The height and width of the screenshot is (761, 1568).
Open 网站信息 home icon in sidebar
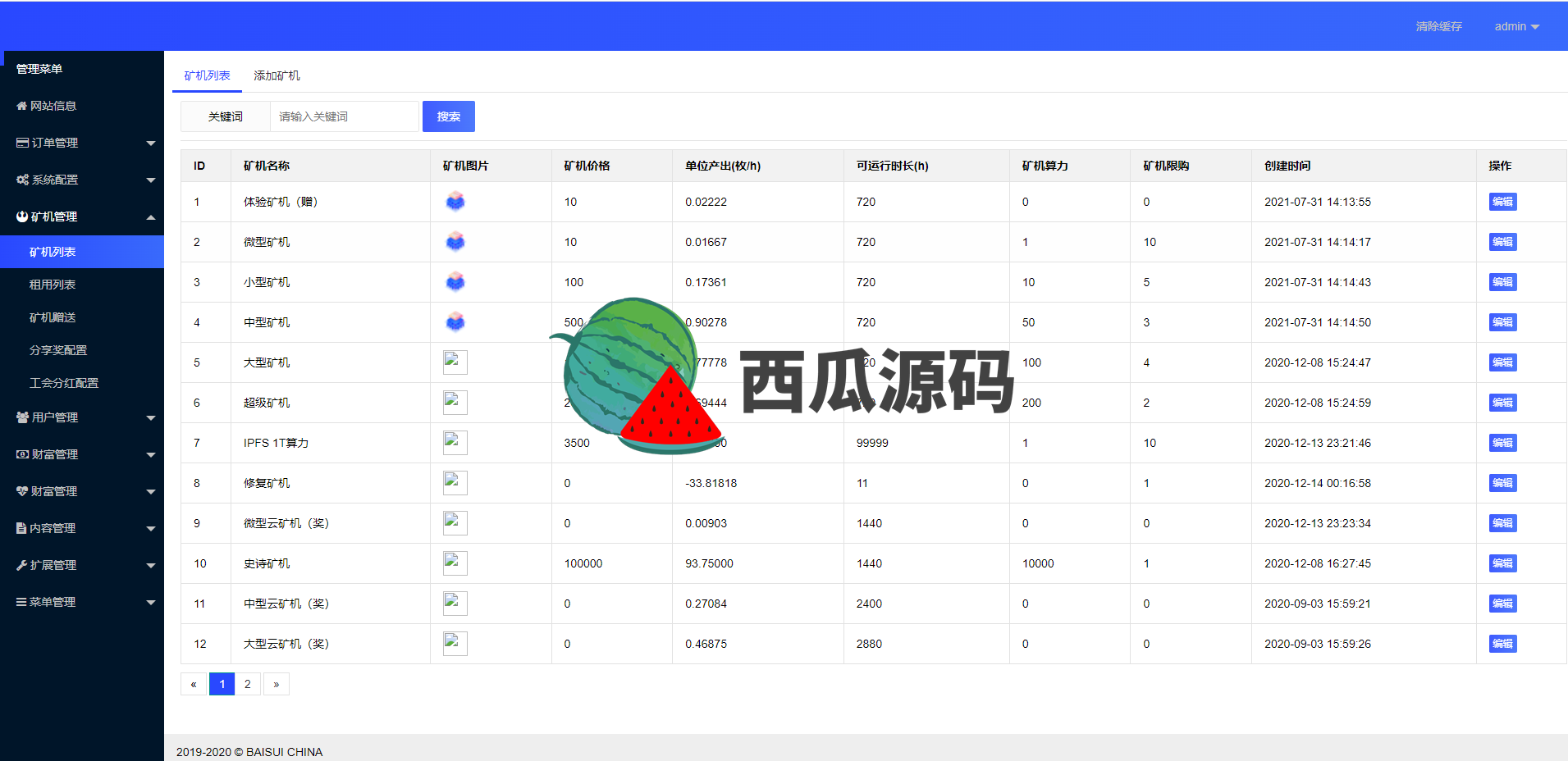[x=22, y=106]
